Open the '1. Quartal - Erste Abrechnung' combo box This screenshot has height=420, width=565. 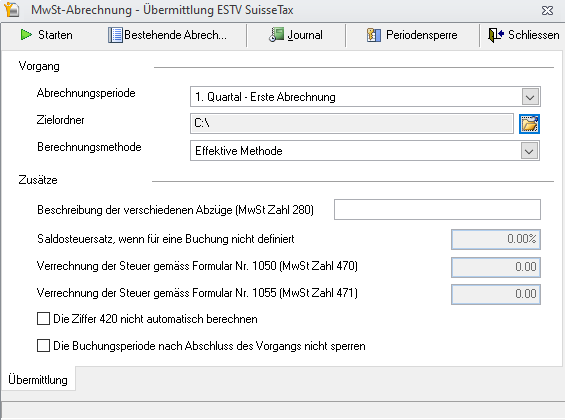coord(365,97)
